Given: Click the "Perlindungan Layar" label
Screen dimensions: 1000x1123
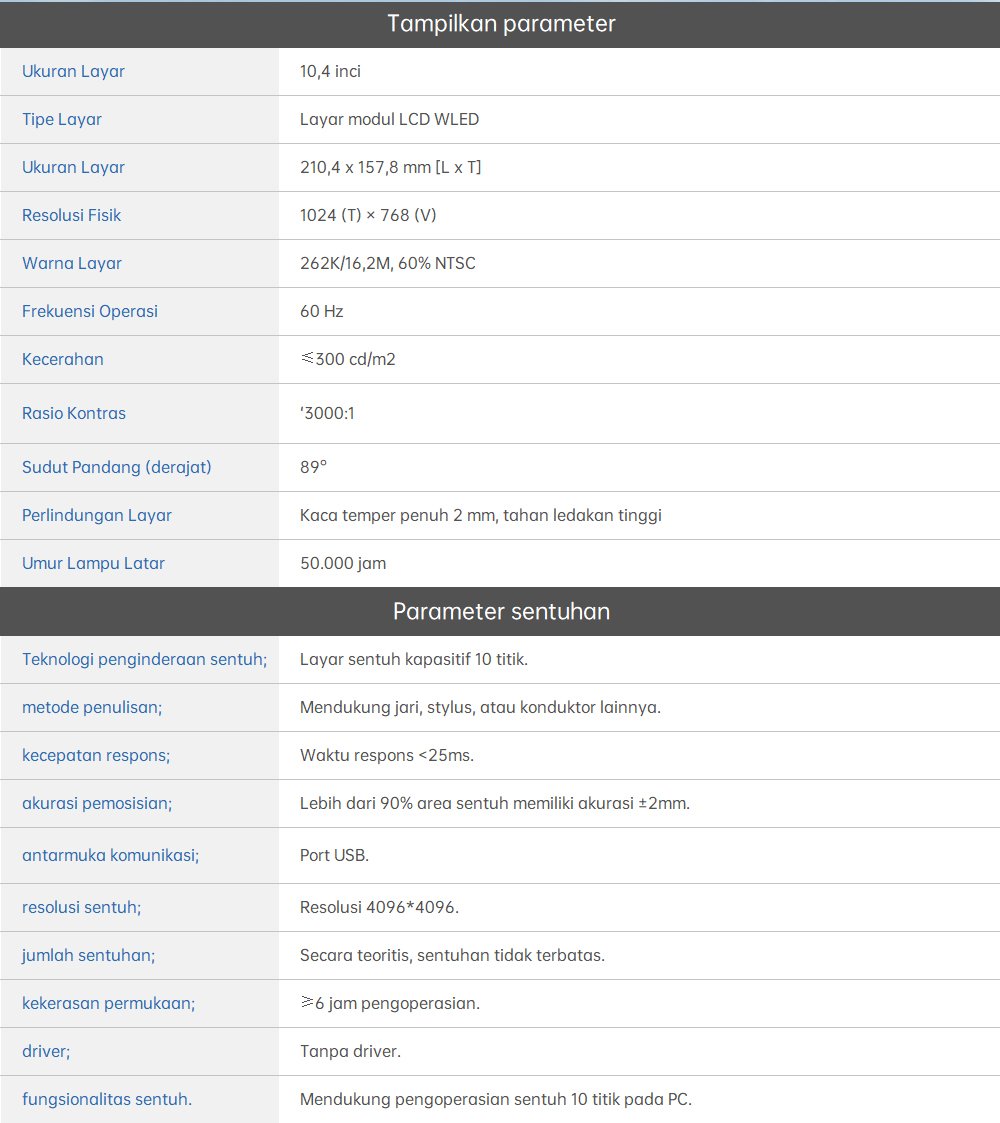Looking at the screenshot, I should click(x=97, y=515).
